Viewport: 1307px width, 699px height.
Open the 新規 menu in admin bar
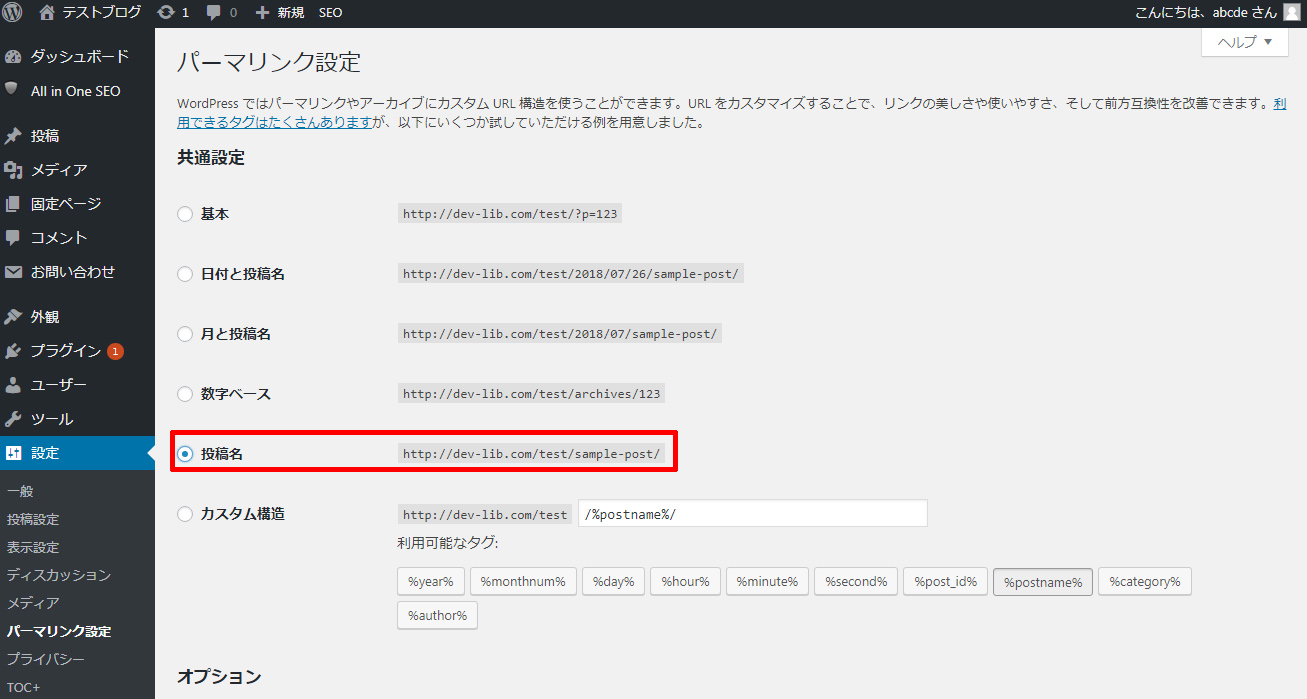point(280,13)
